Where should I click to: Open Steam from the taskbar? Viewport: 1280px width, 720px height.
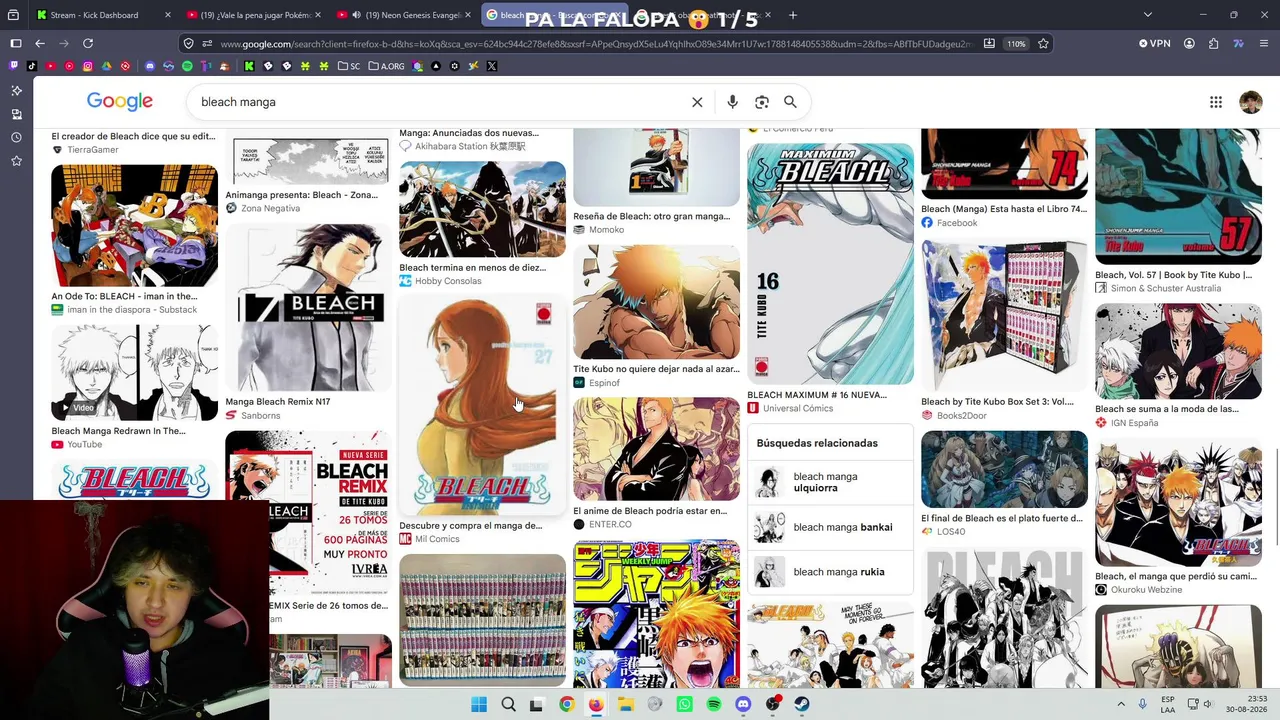click(802, 704)
